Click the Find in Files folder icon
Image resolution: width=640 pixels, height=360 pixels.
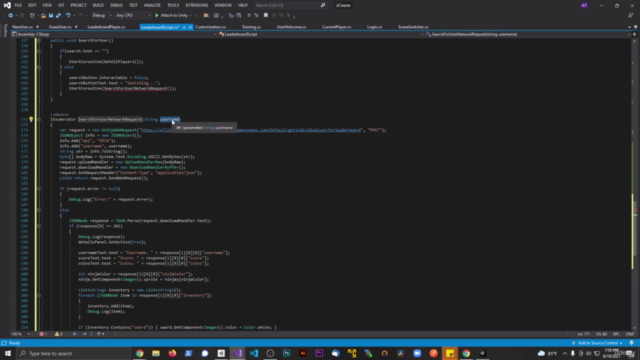pos(206,16)
